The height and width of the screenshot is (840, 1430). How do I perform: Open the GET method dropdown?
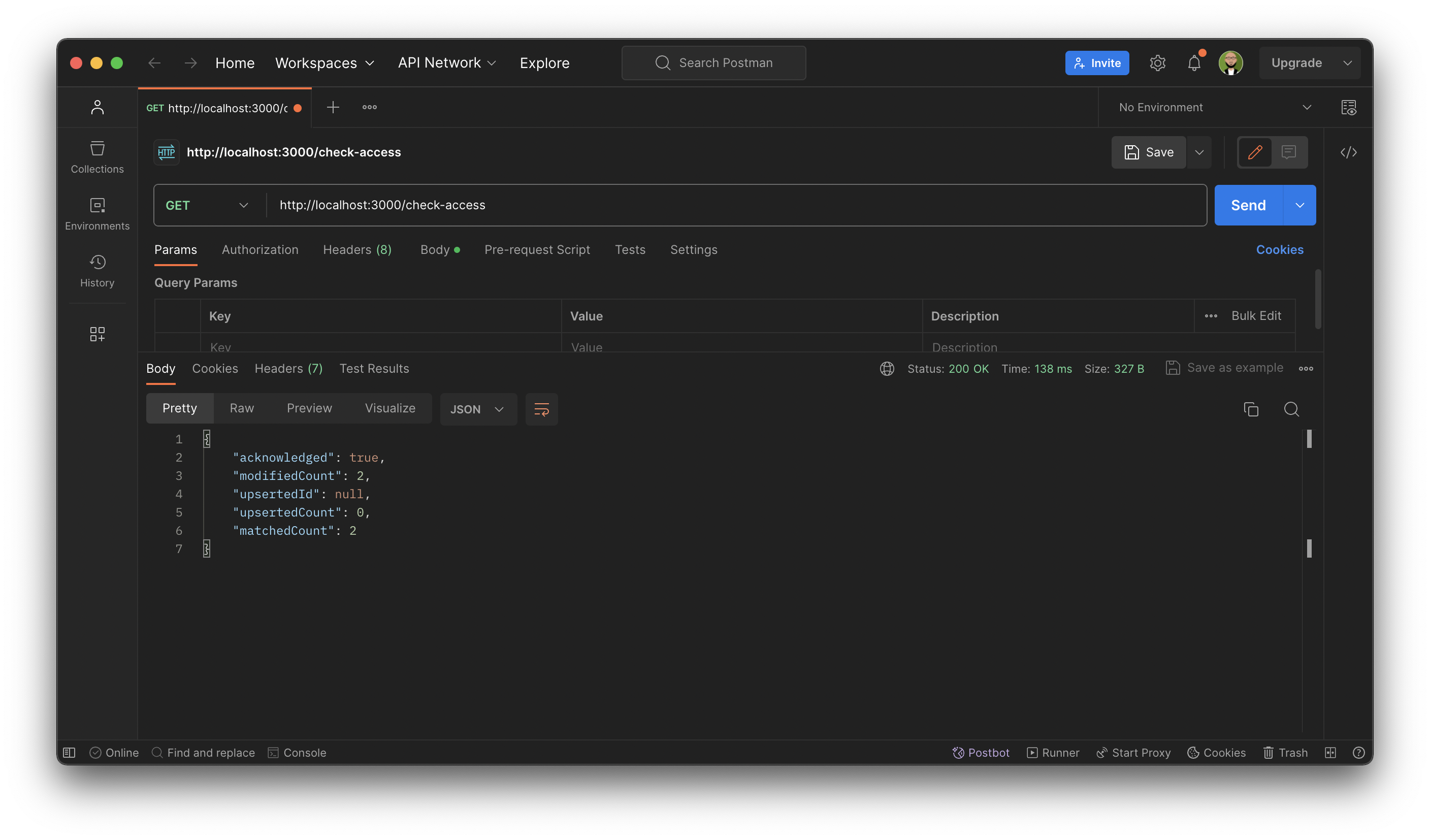[244, 205]
